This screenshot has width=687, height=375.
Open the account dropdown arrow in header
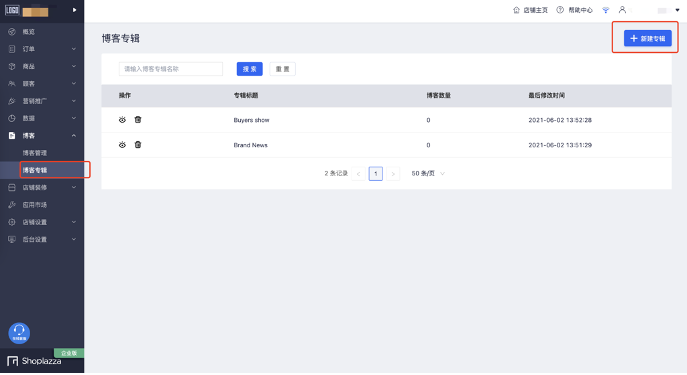pos(677,10)
